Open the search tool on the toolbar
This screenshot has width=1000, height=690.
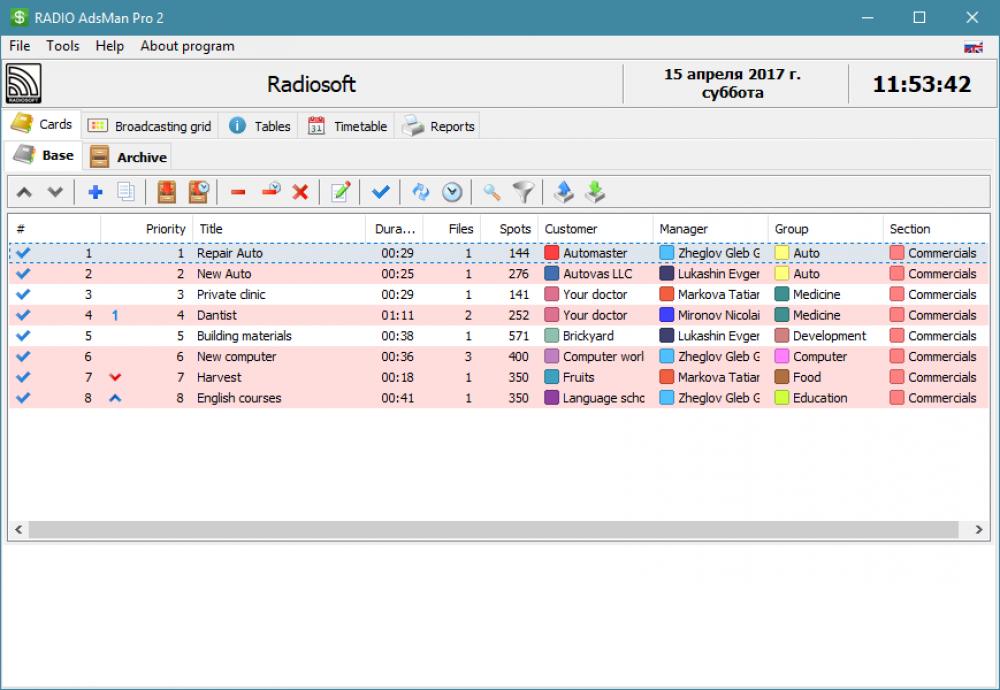(492, 191)
